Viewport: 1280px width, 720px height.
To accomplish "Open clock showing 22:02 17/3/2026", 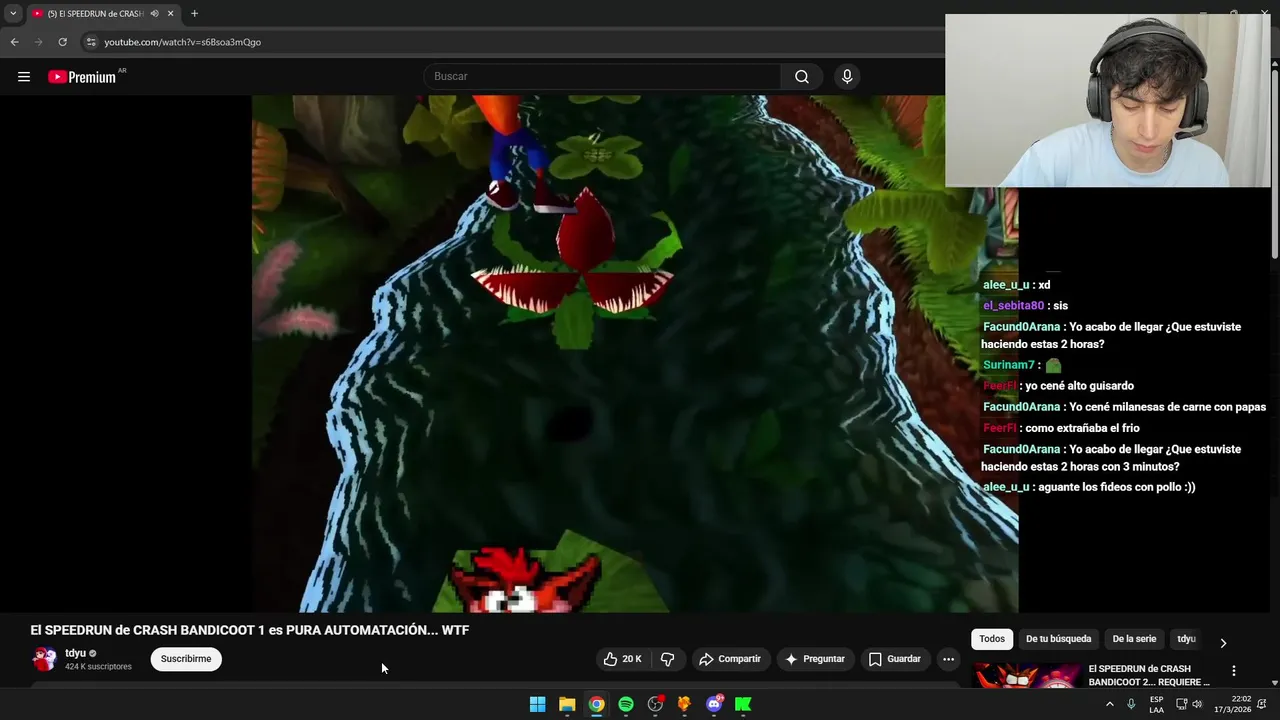I will 1232,704.
